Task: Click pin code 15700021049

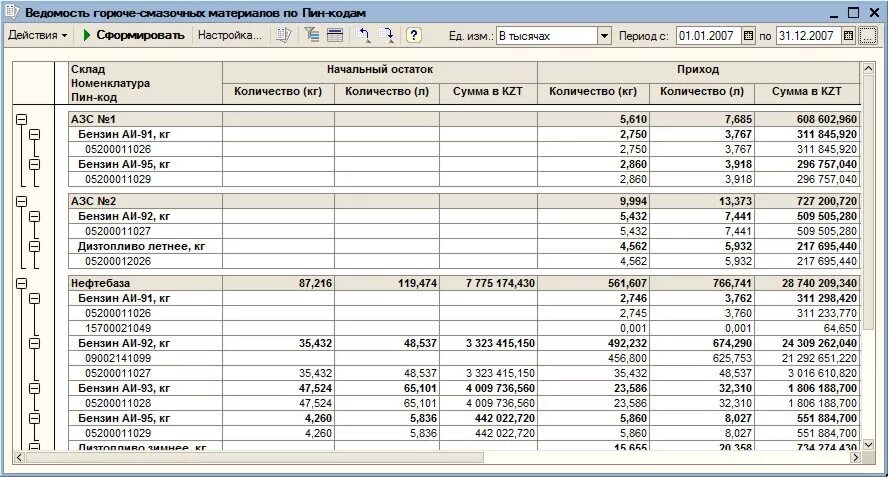Action: pos(118,328)
